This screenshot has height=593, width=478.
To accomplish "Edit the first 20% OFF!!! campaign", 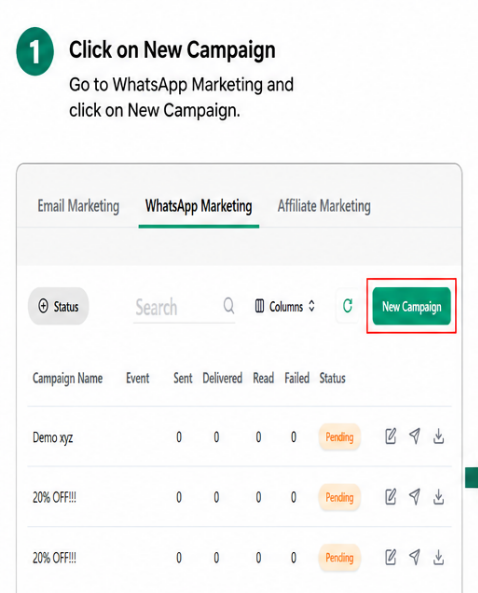I will click(391, 497).
